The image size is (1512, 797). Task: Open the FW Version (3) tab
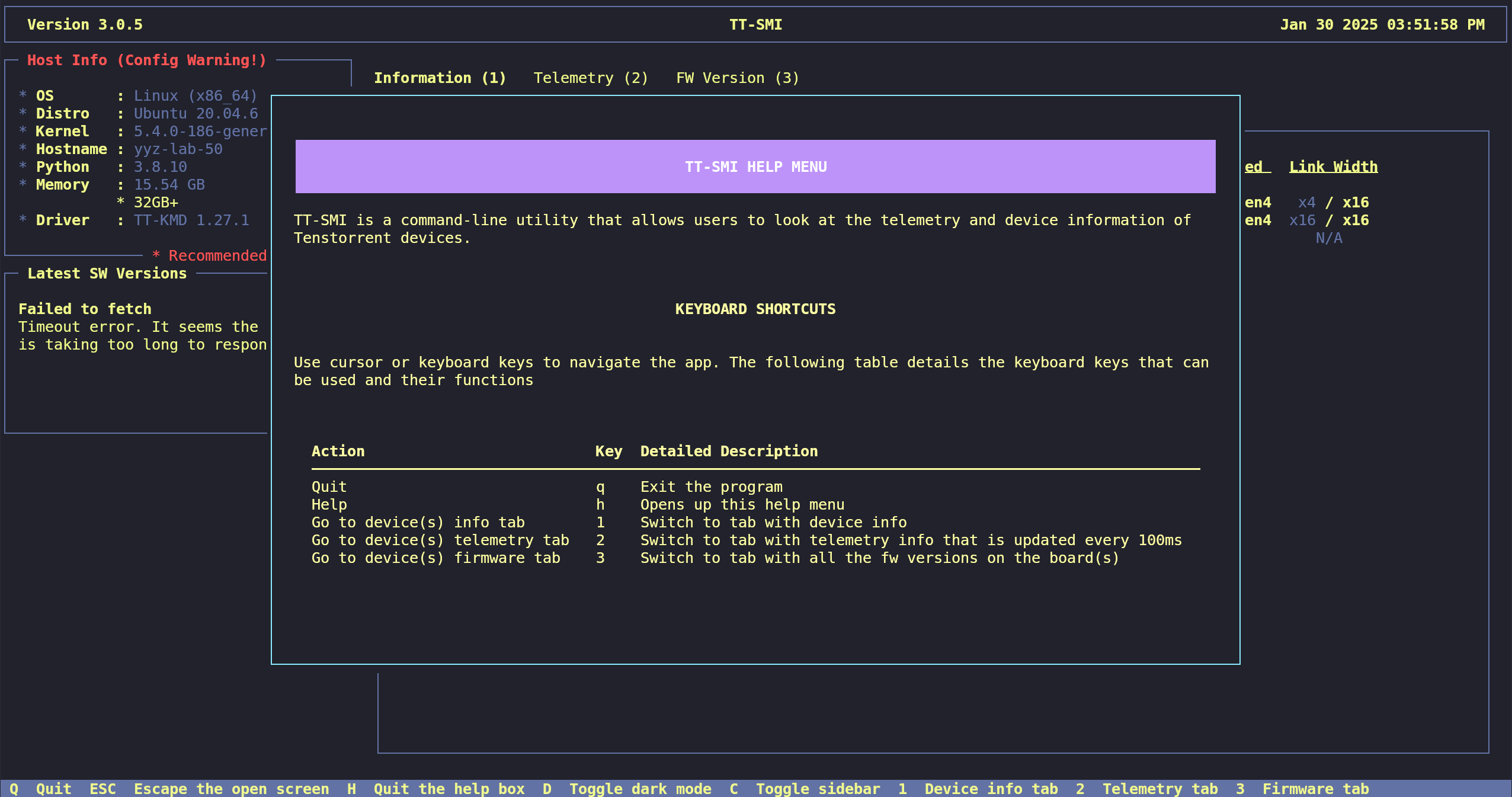click(737, 78)
